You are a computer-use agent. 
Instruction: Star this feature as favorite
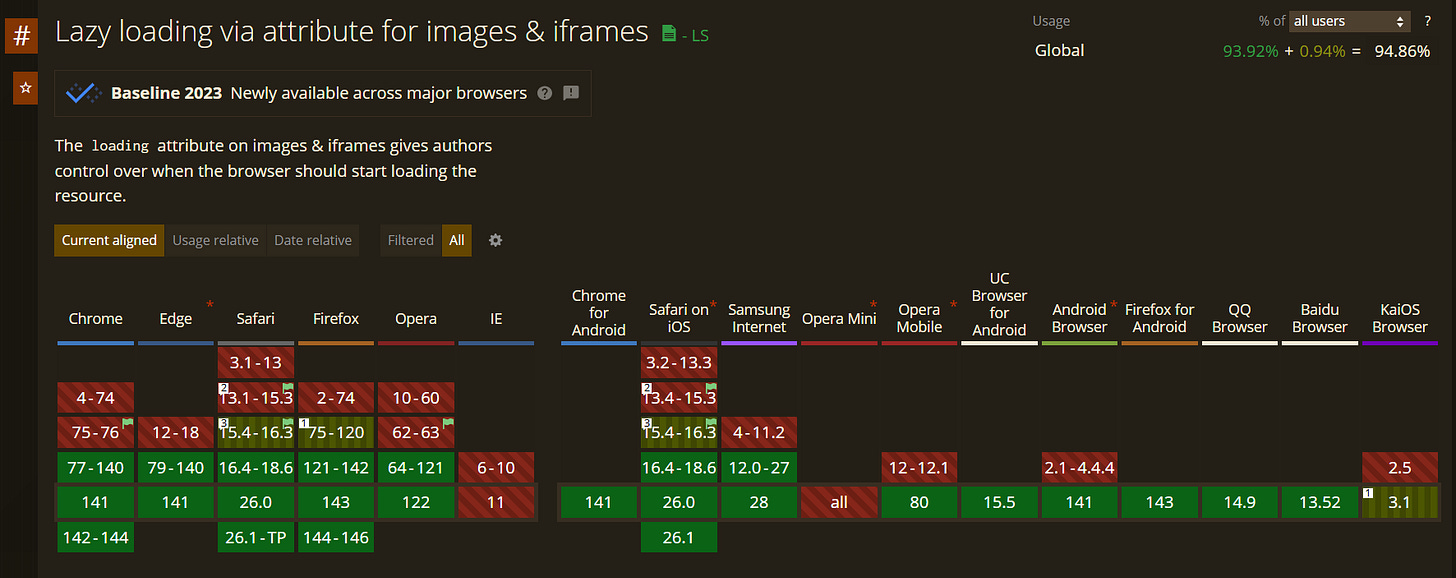pyautogui.click(x=26, y=88)
